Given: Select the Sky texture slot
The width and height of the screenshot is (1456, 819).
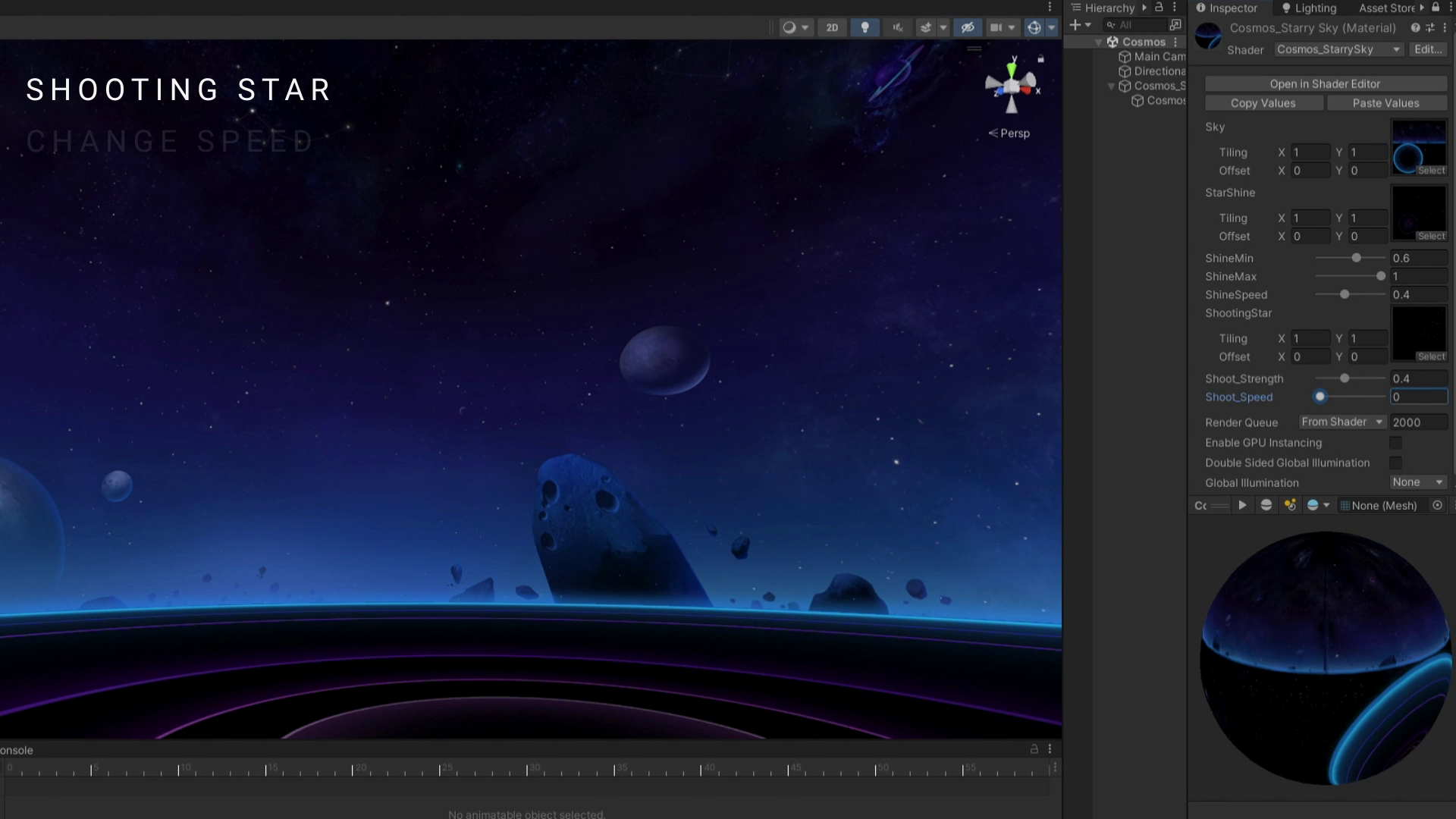Looking at the screenshot, I should [1419, 148].
